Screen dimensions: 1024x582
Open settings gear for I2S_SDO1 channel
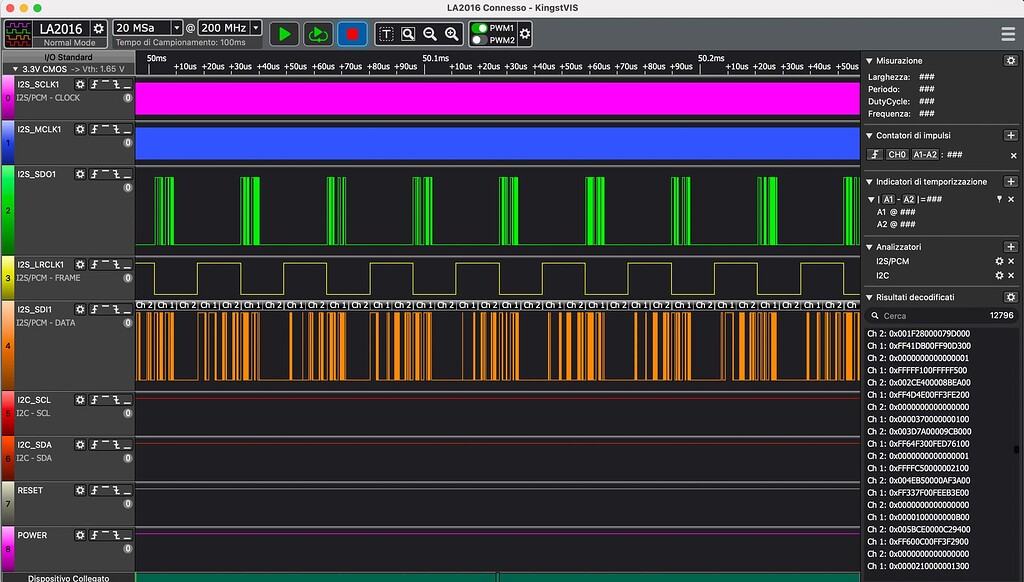(x=81, y=174)
